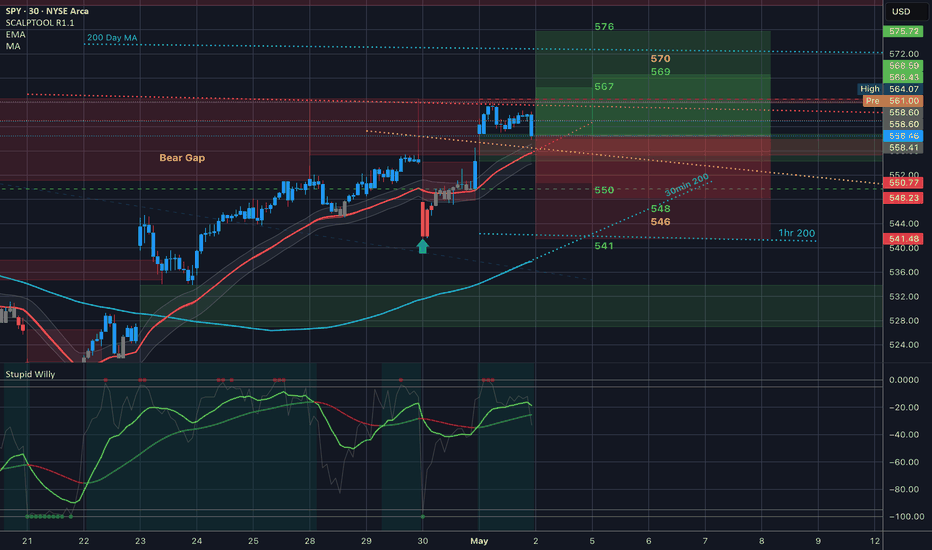Click the red 548.23 price tag
This screenshot has width=932, height=550.
click(x=903, y=198)
